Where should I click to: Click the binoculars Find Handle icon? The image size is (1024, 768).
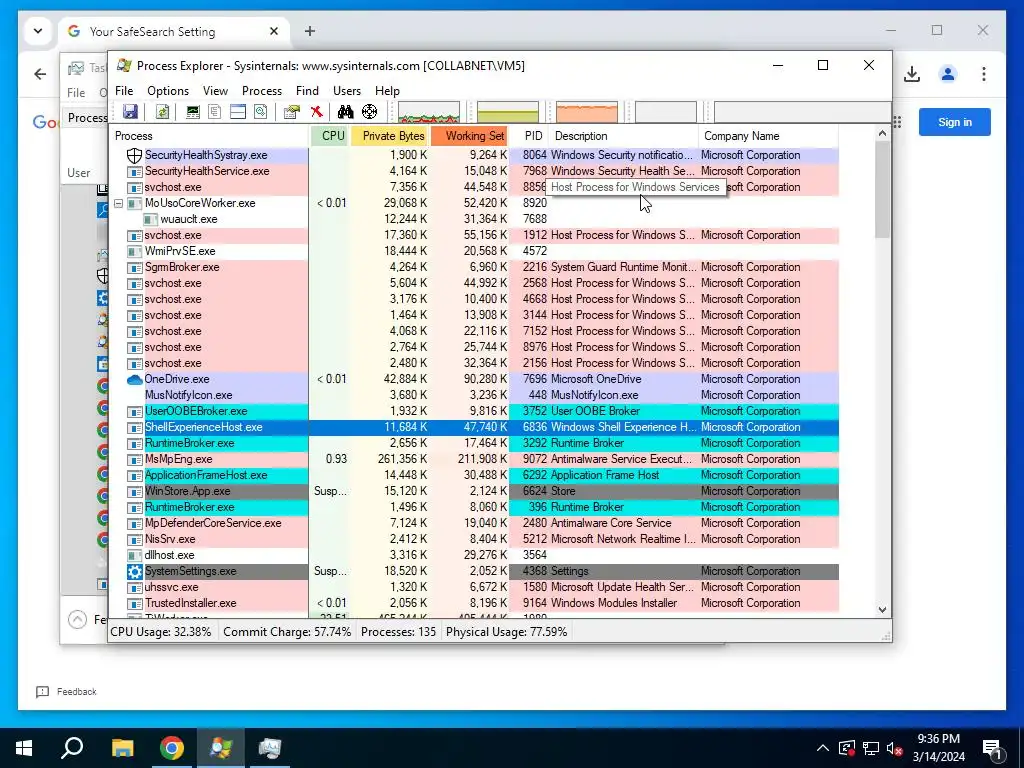click(x=345, y=112)
